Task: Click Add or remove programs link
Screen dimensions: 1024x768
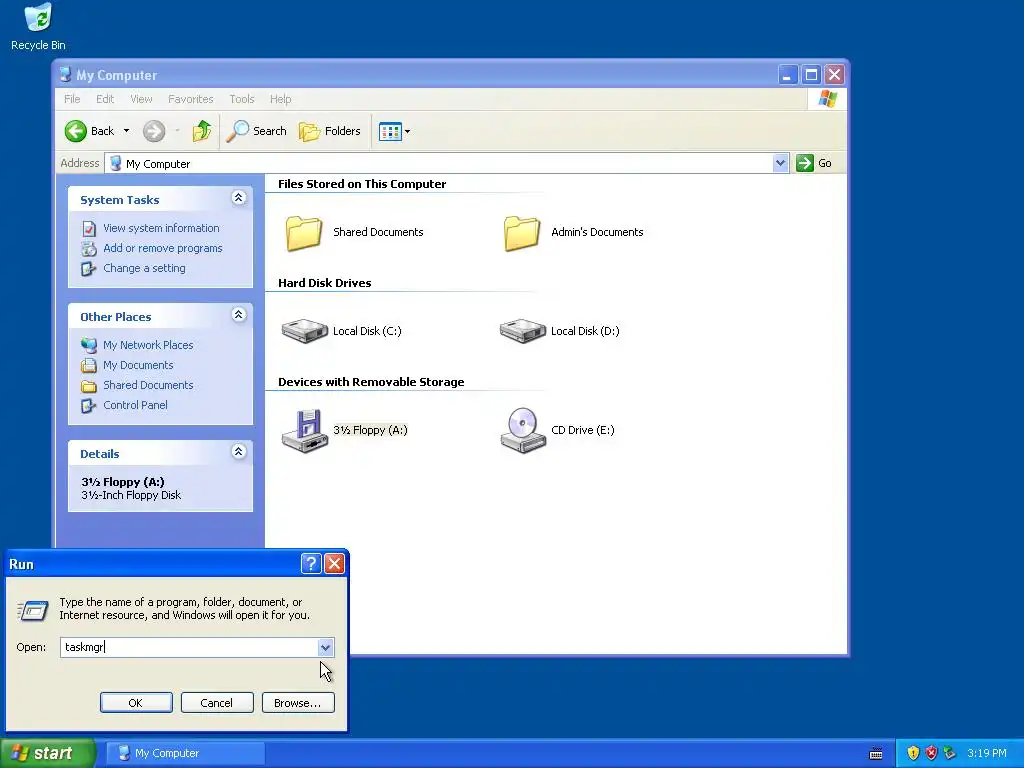Action: [x=163, y=248]
